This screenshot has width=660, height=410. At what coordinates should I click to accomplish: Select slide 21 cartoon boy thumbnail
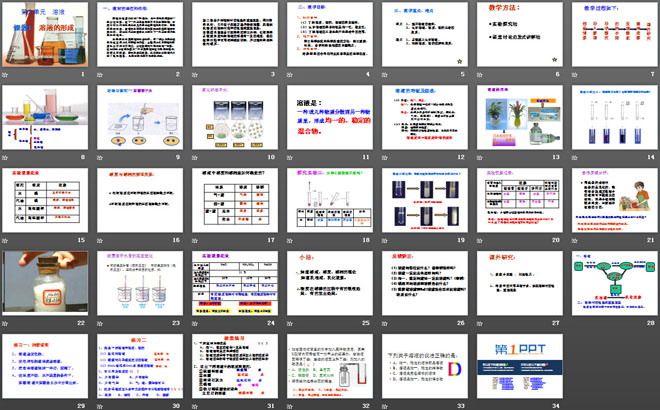pos(615,200)
